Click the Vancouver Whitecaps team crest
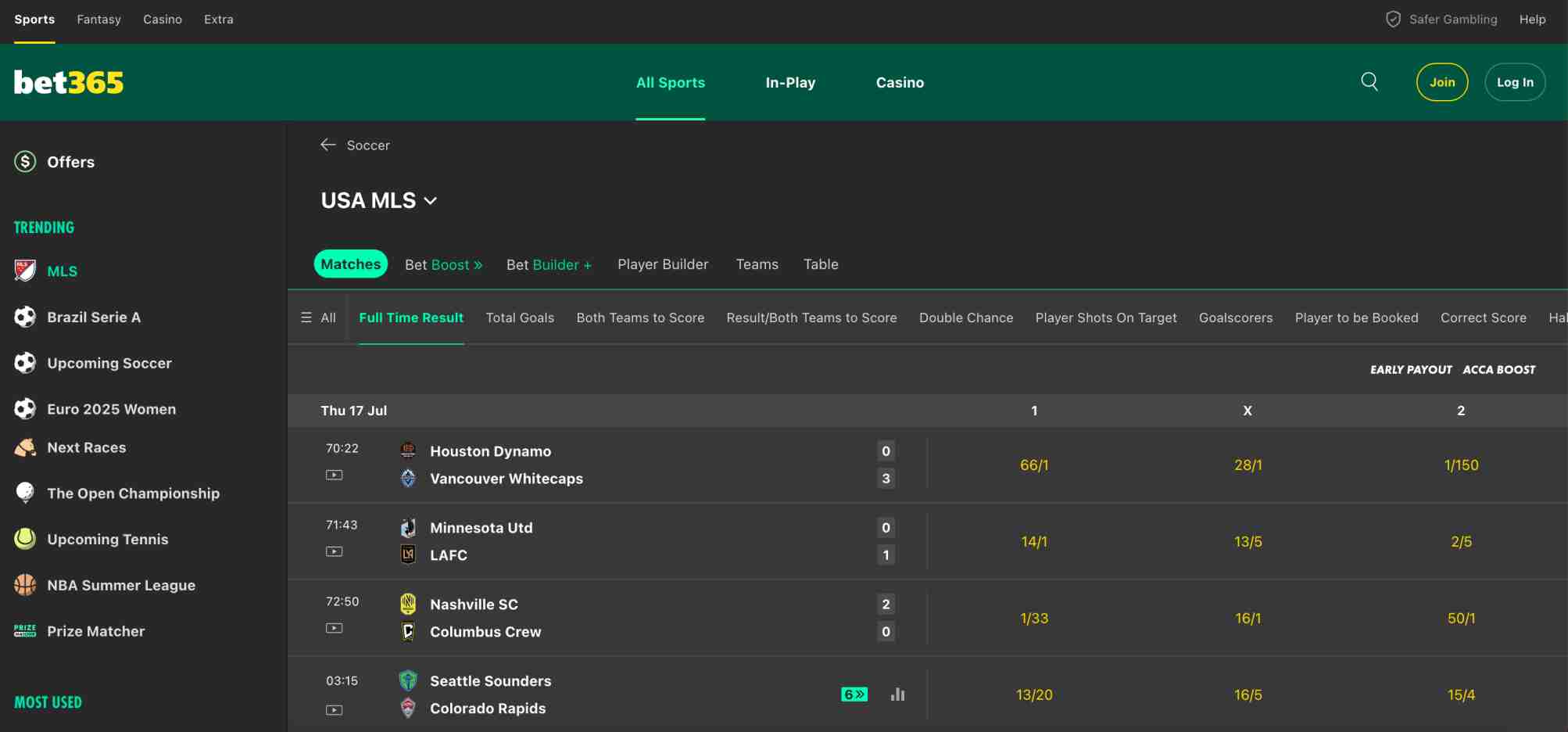 tap(408, 478)
